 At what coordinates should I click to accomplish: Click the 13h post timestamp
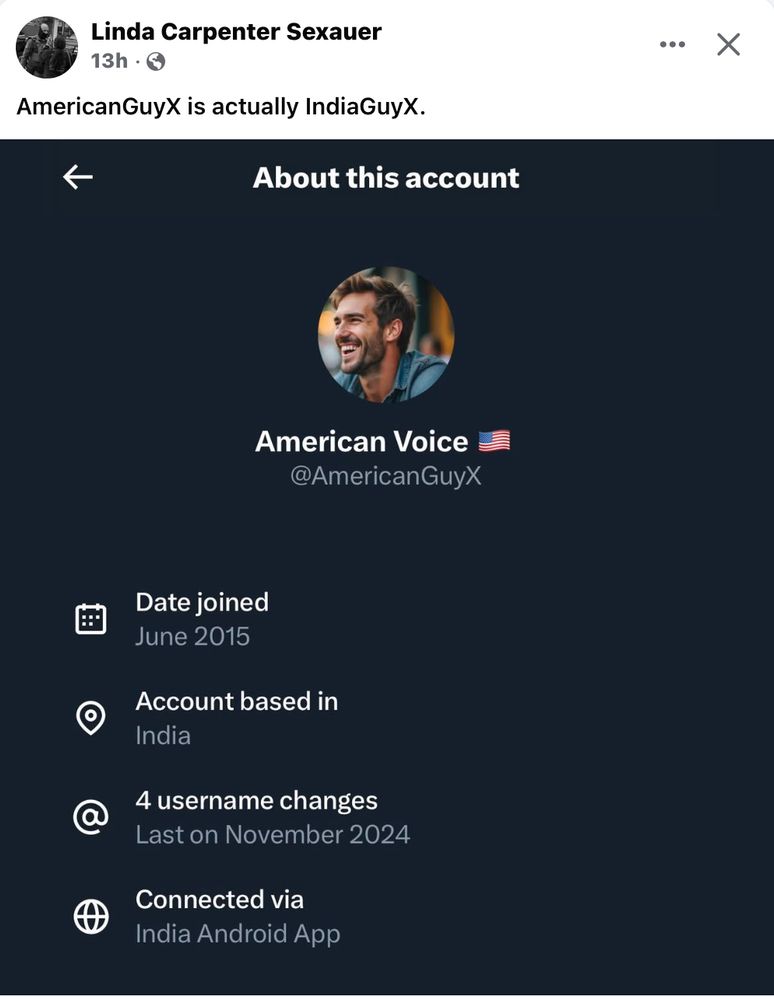pos(109,61)
